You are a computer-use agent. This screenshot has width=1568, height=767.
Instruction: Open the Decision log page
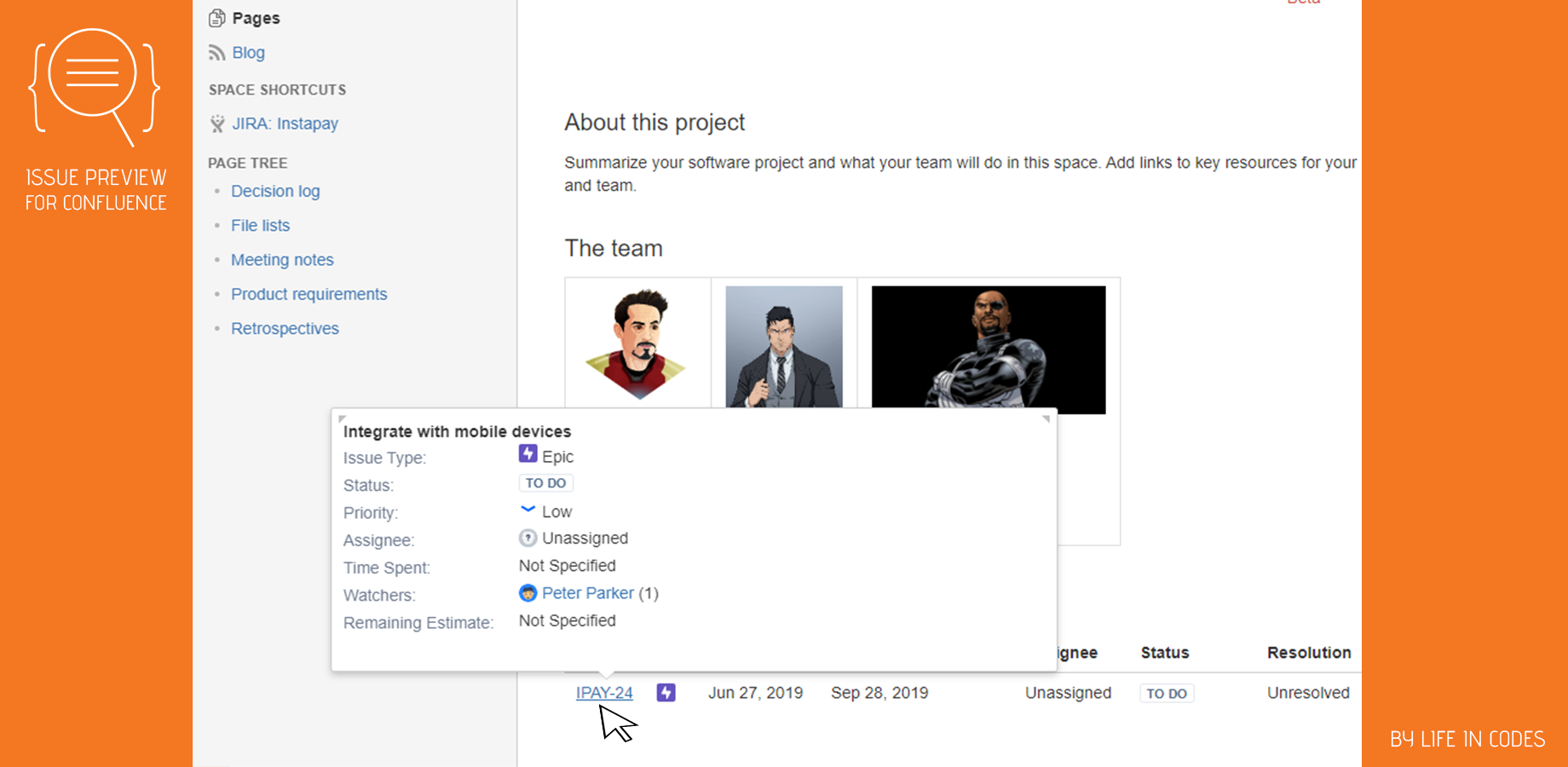275,191
